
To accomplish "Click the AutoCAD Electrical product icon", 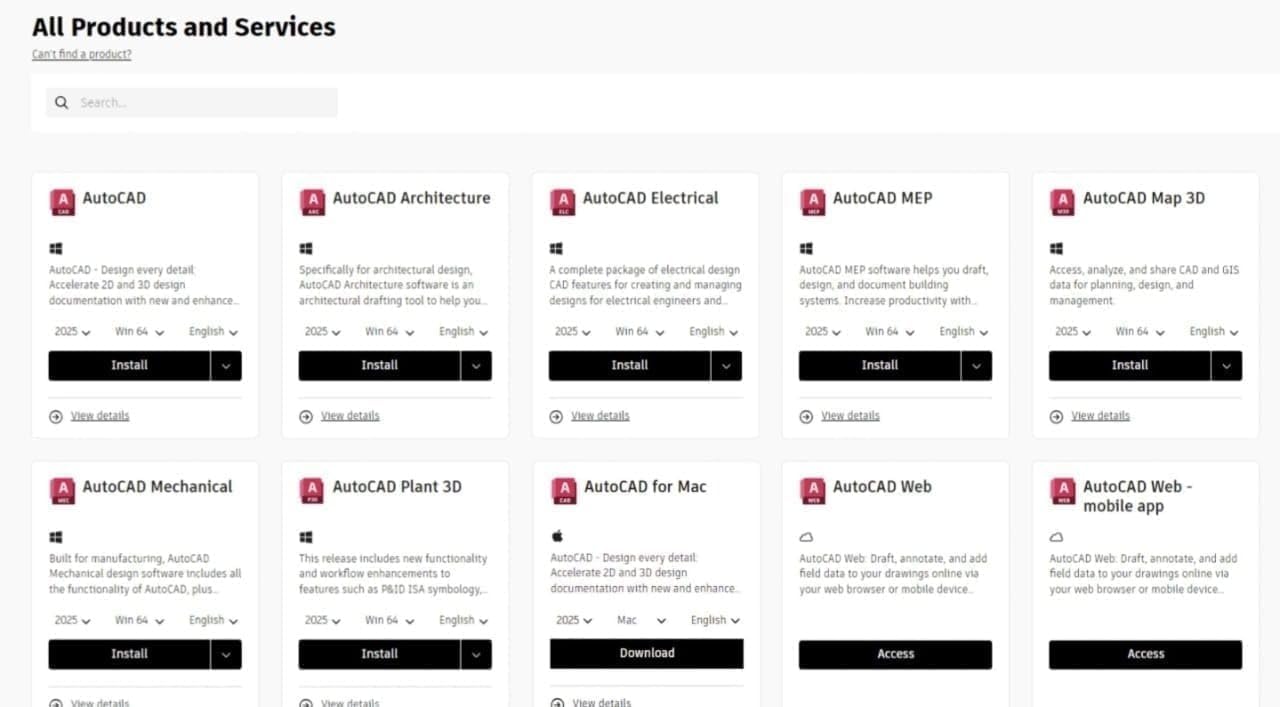I will [x=562, y=202].
